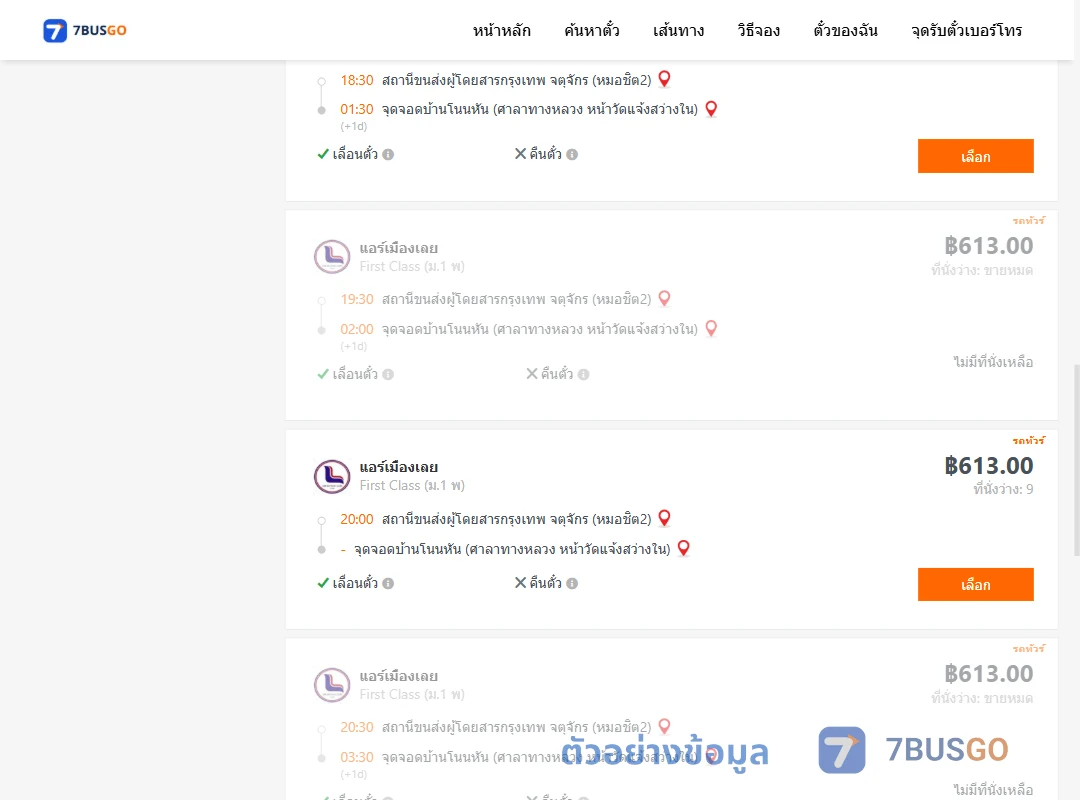
Task: Click ฿613.00 price of the 20:00 trip
Action: click(988, 465)
